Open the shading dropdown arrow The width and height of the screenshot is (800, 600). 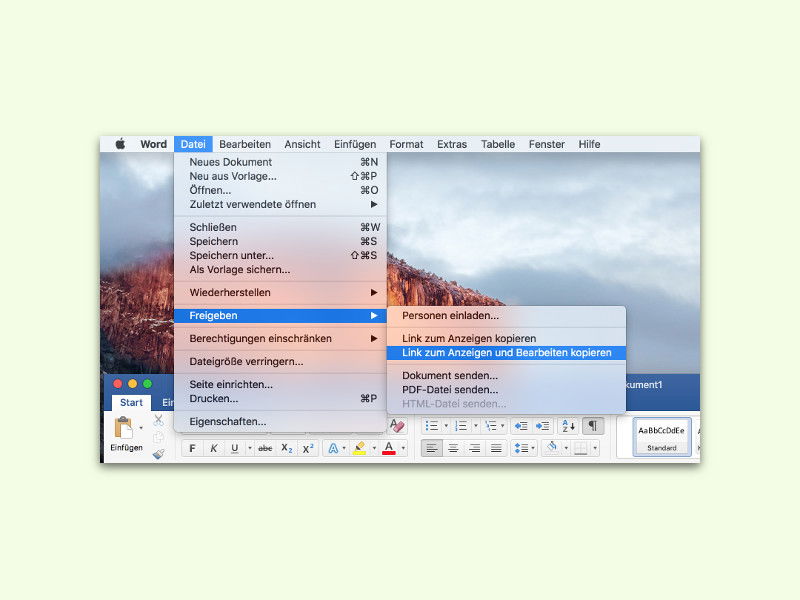pyautogui.click(x=566, y=448)
